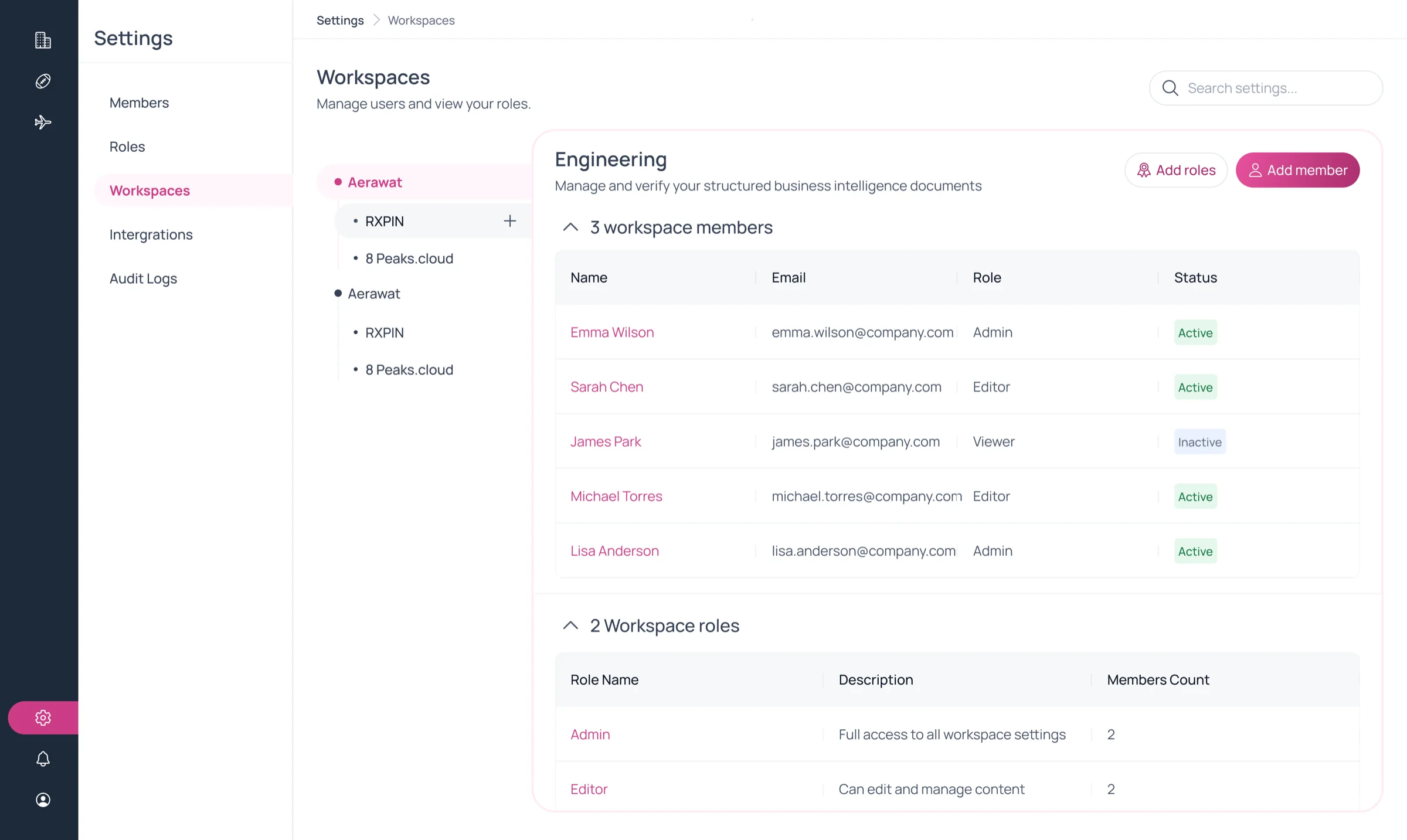Open the building icon in the left rail

43,40
